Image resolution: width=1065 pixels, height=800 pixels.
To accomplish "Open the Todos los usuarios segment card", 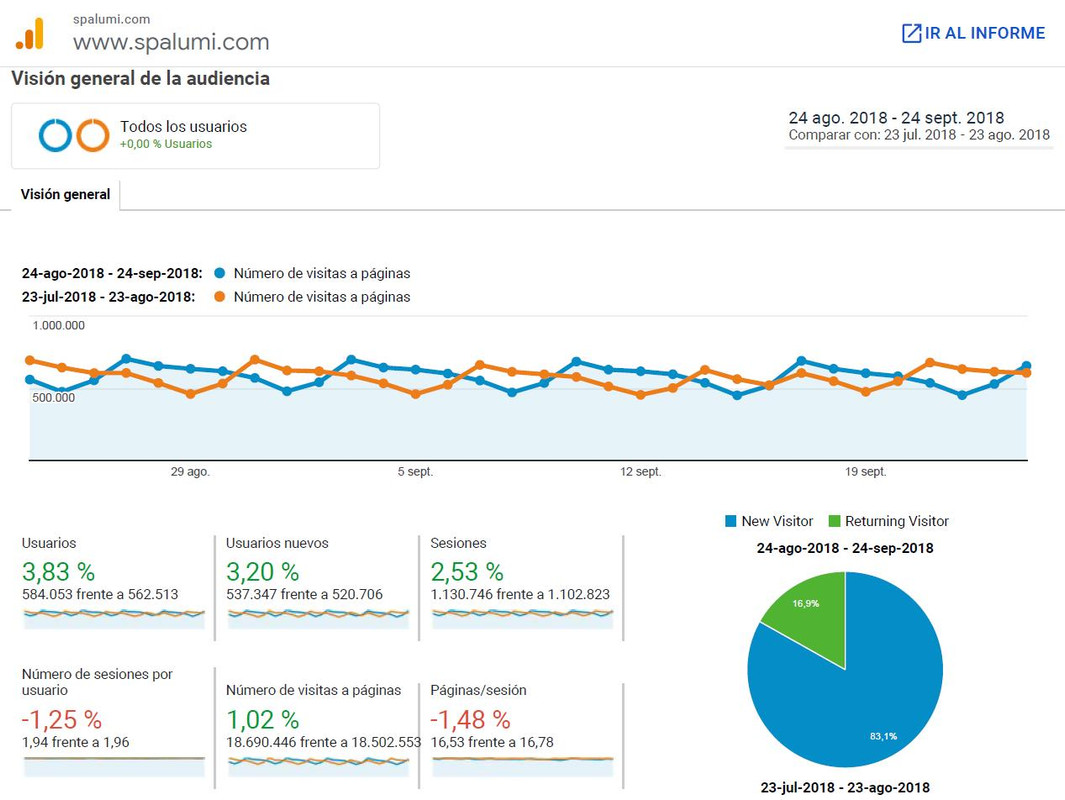I will 196,136.
